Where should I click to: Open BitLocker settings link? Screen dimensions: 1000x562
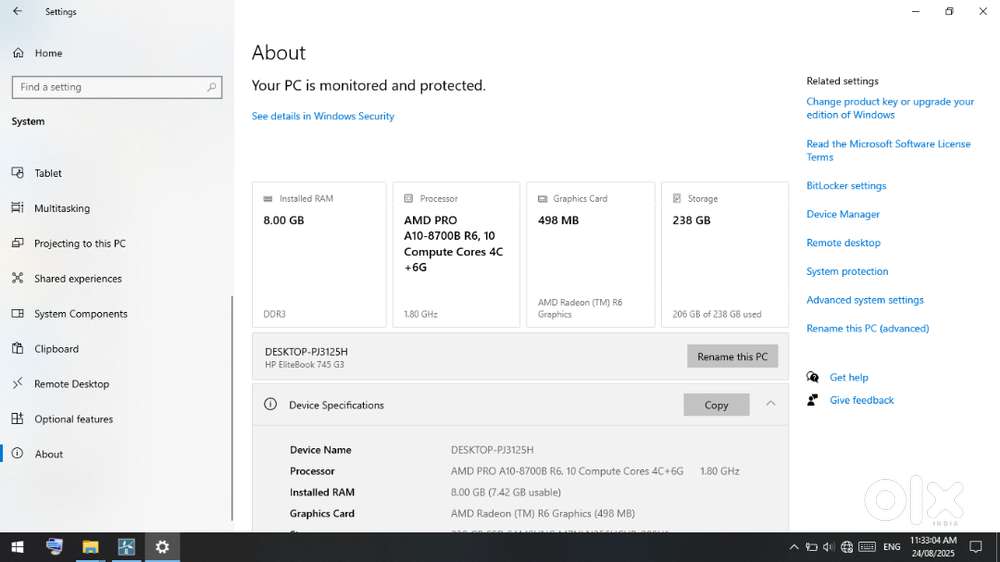click(846, 186)
